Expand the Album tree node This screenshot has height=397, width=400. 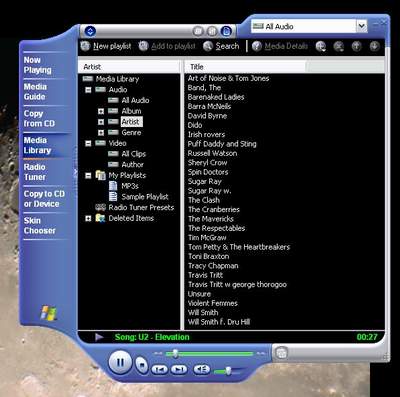(x=101, y=111)
